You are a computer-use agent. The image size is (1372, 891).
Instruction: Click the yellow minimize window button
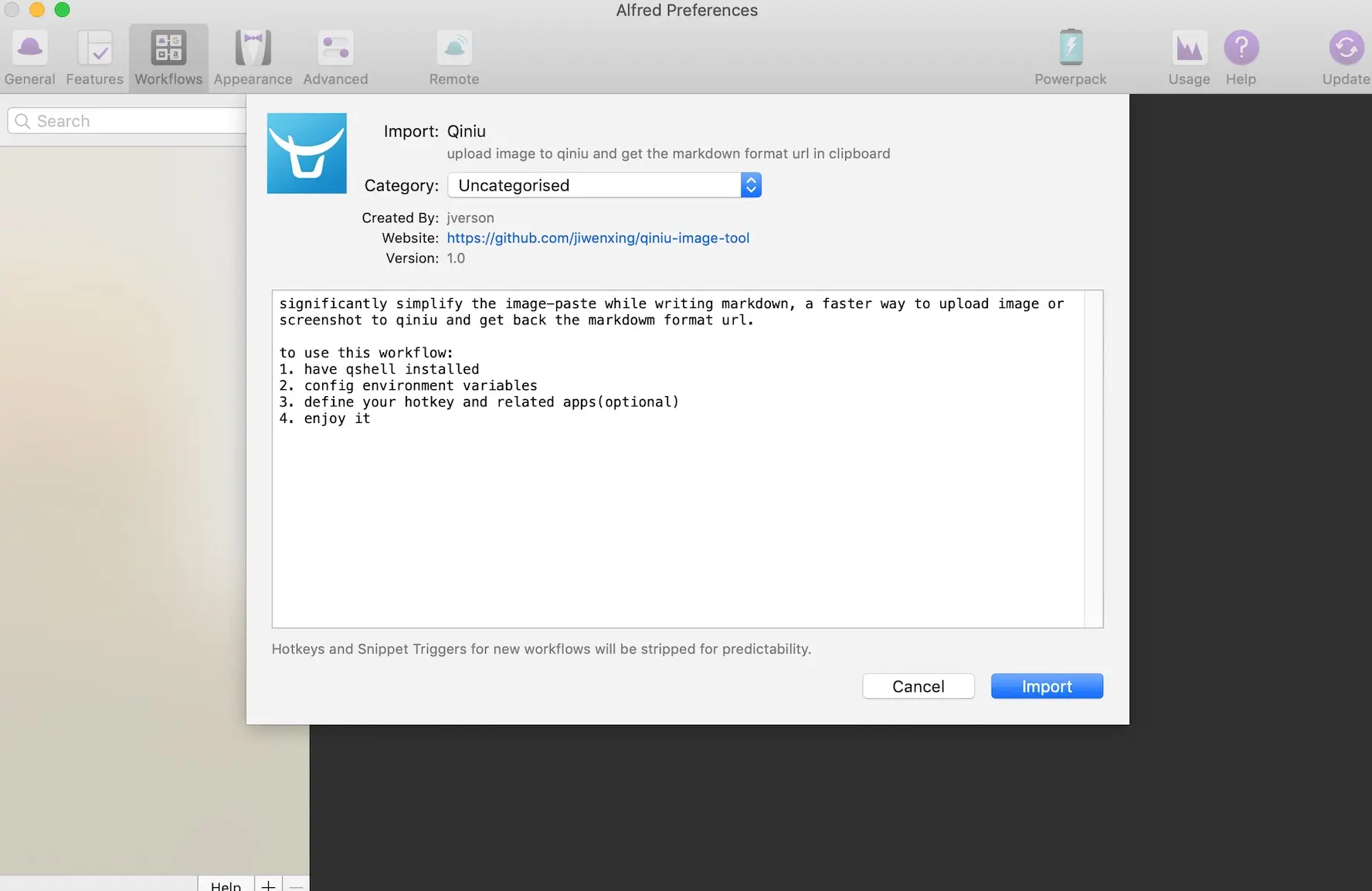[37, 9]
